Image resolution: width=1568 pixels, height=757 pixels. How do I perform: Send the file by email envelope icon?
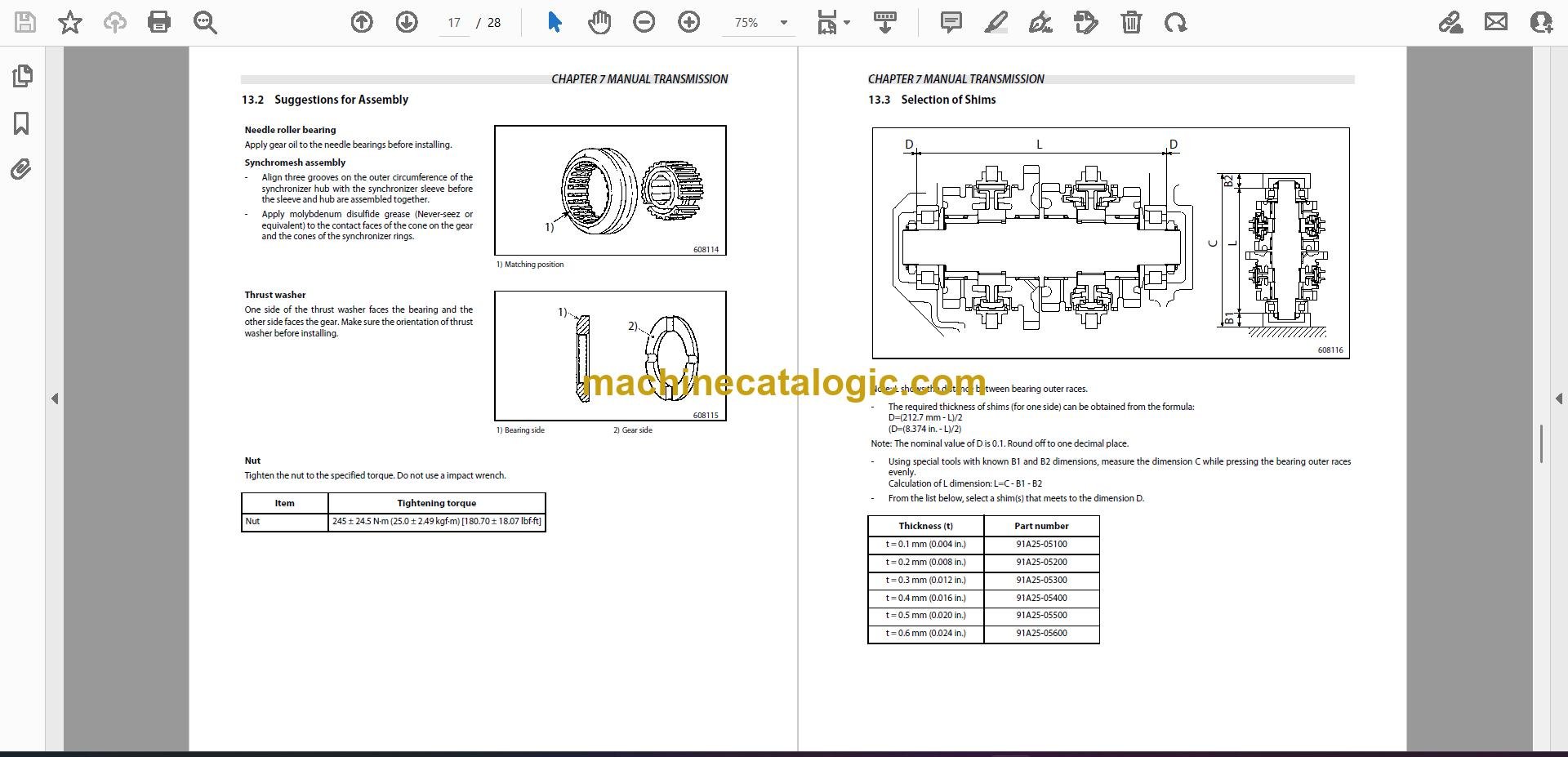[1496, 22]
